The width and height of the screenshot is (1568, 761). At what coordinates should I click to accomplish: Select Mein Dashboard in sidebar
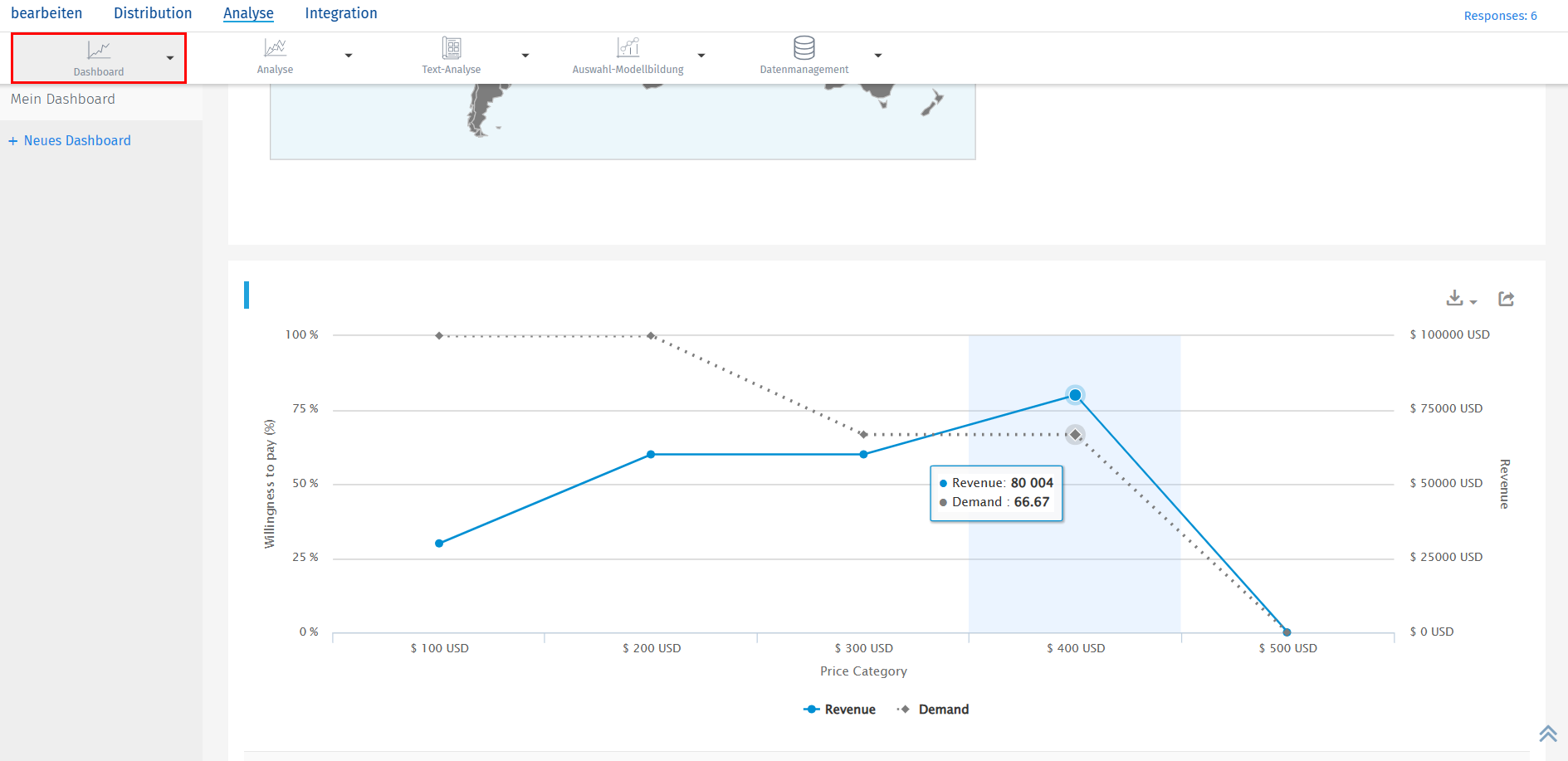[63, 100]
